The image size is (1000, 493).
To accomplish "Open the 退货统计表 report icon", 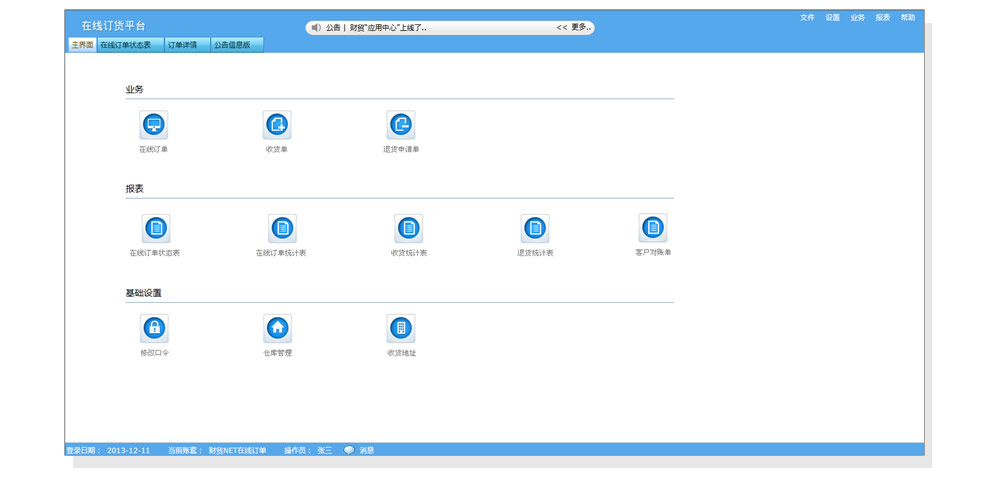I will click(x=535, y=229).
